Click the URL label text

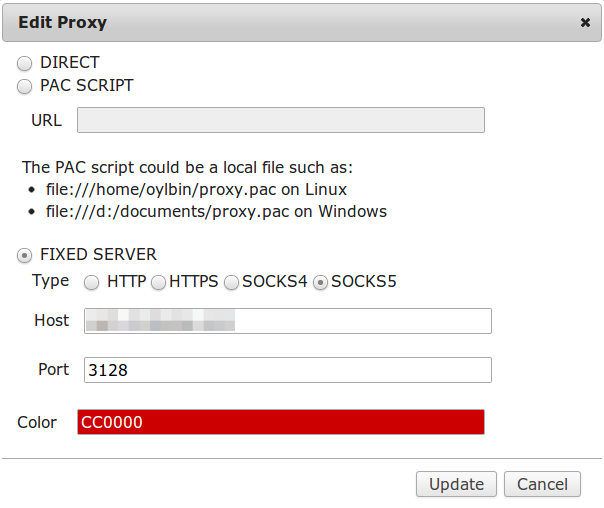46,120
